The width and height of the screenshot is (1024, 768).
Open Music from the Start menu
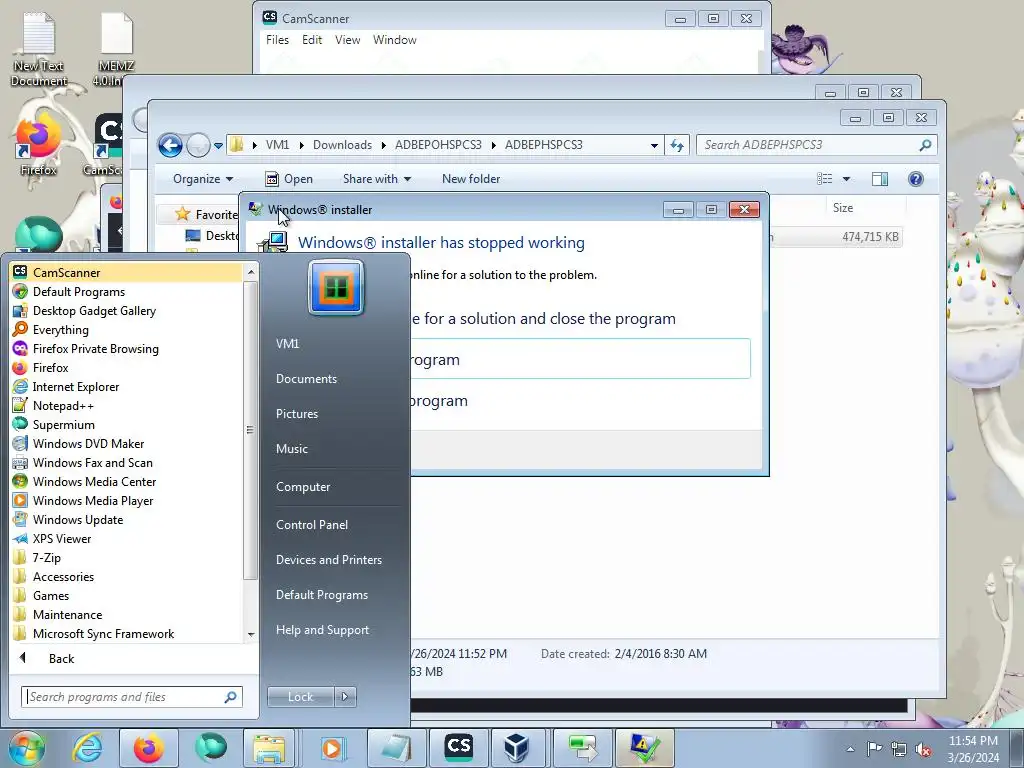tap(291, 449)
